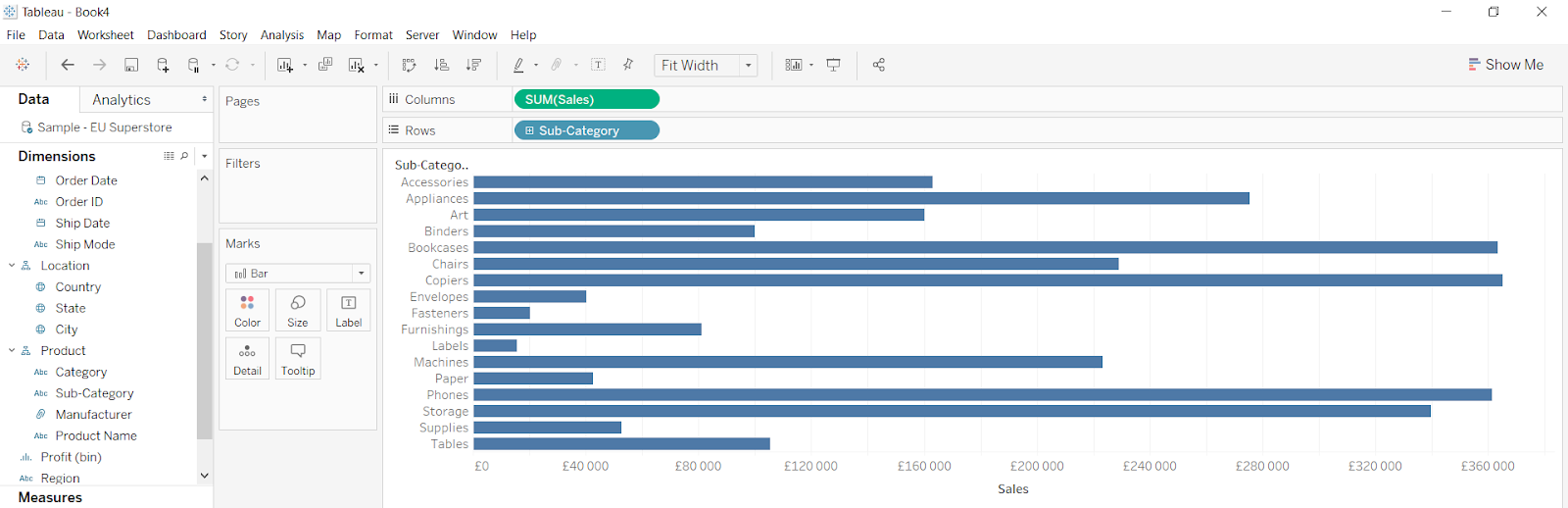This screenshot has height=508, width=1568.
Task: Click the Share workbook icon
Action: 879,65
